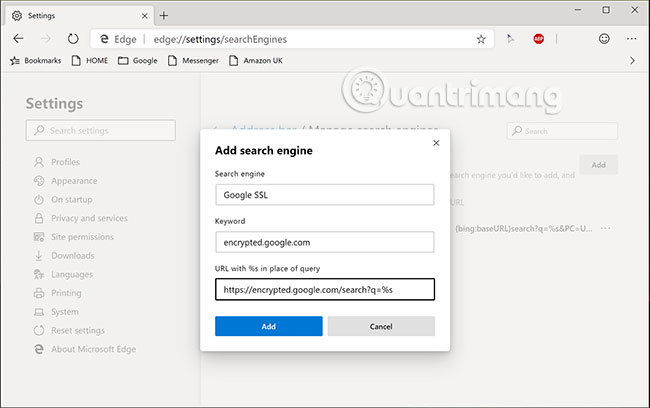Open Printing settings

pos(58,293)
